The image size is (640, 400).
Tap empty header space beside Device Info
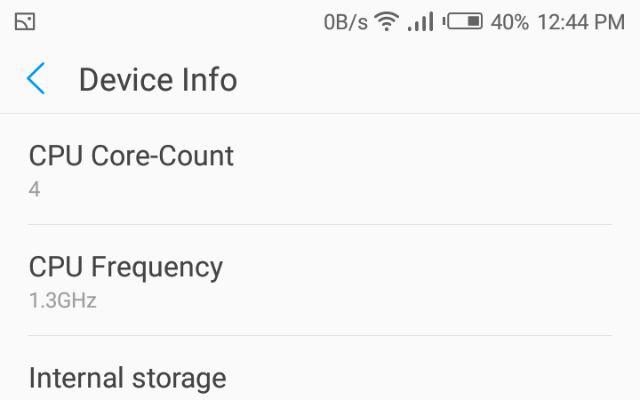(437, 80)
